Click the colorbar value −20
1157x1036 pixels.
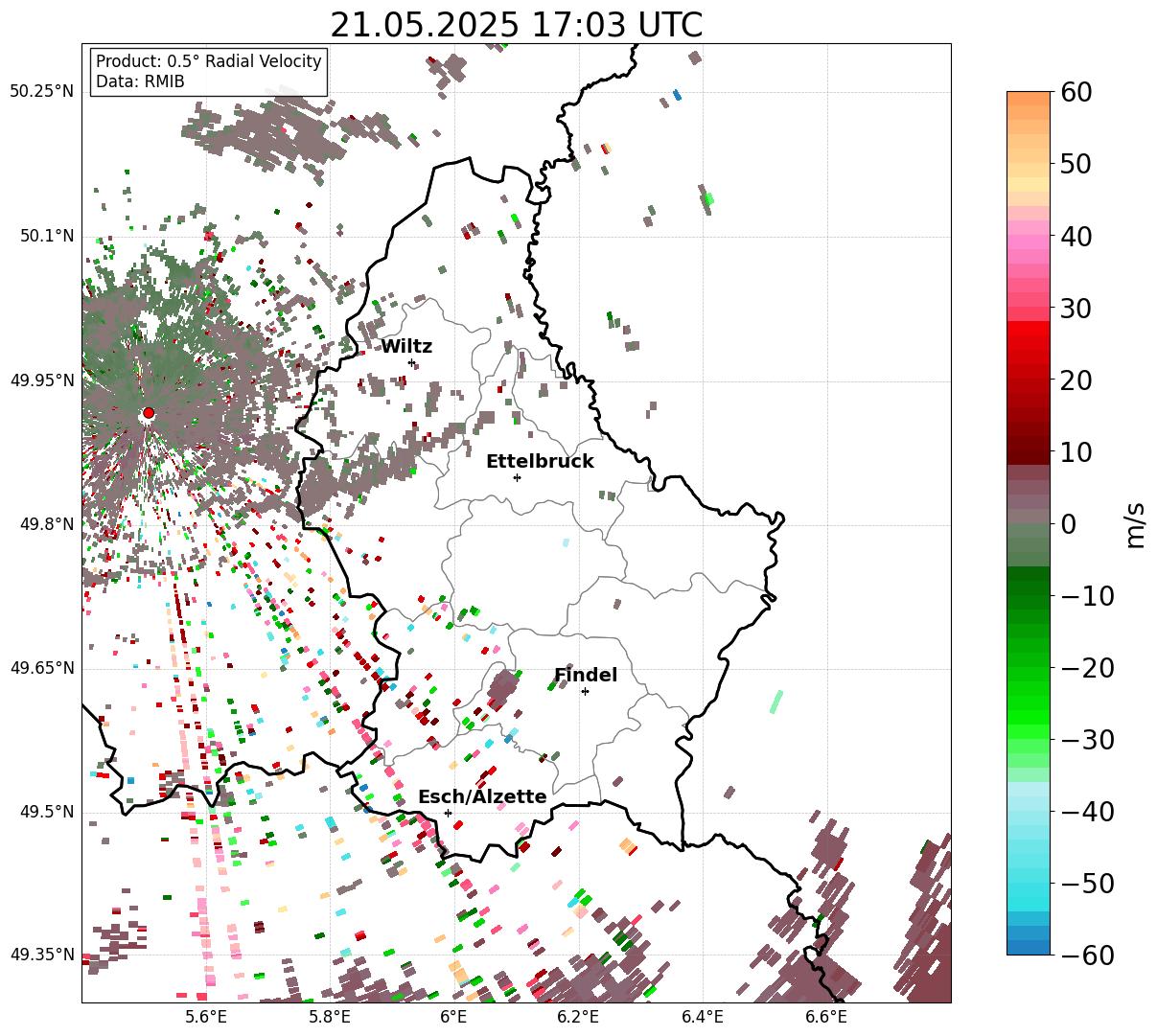[1086, 668]
